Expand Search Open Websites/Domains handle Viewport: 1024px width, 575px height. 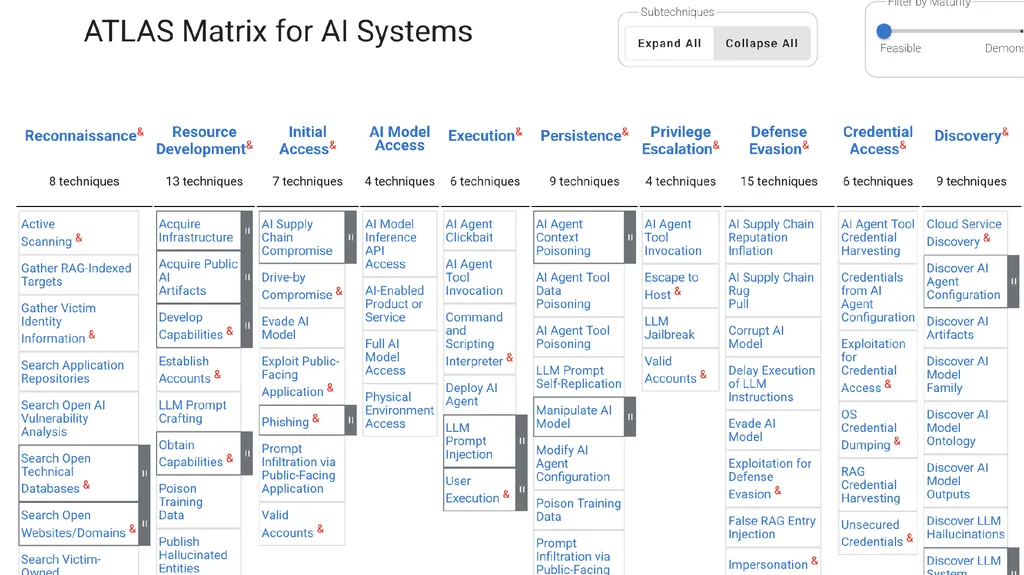click(144, 524)
